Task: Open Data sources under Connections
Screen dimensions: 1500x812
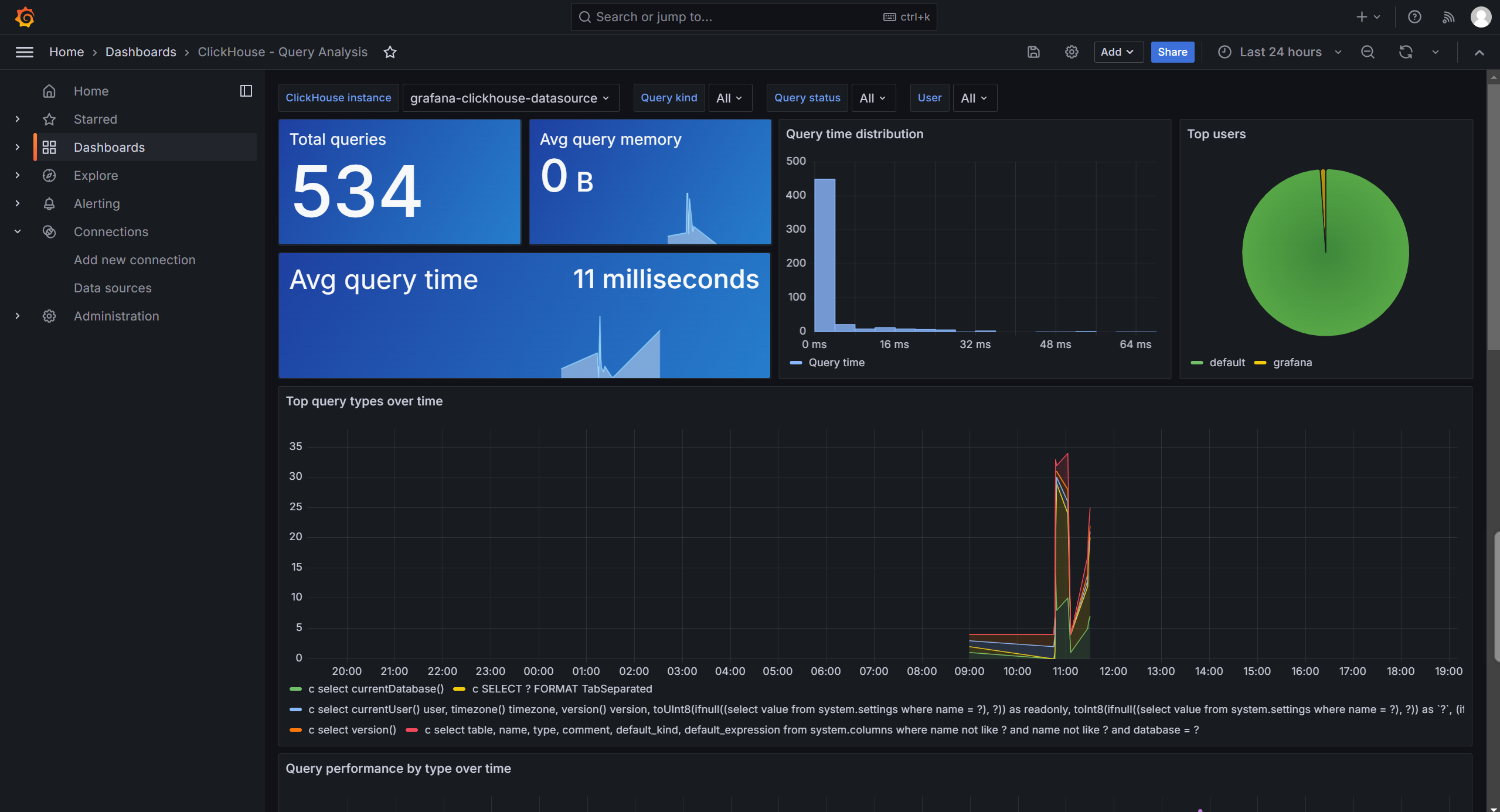Action: click(113, 288)
